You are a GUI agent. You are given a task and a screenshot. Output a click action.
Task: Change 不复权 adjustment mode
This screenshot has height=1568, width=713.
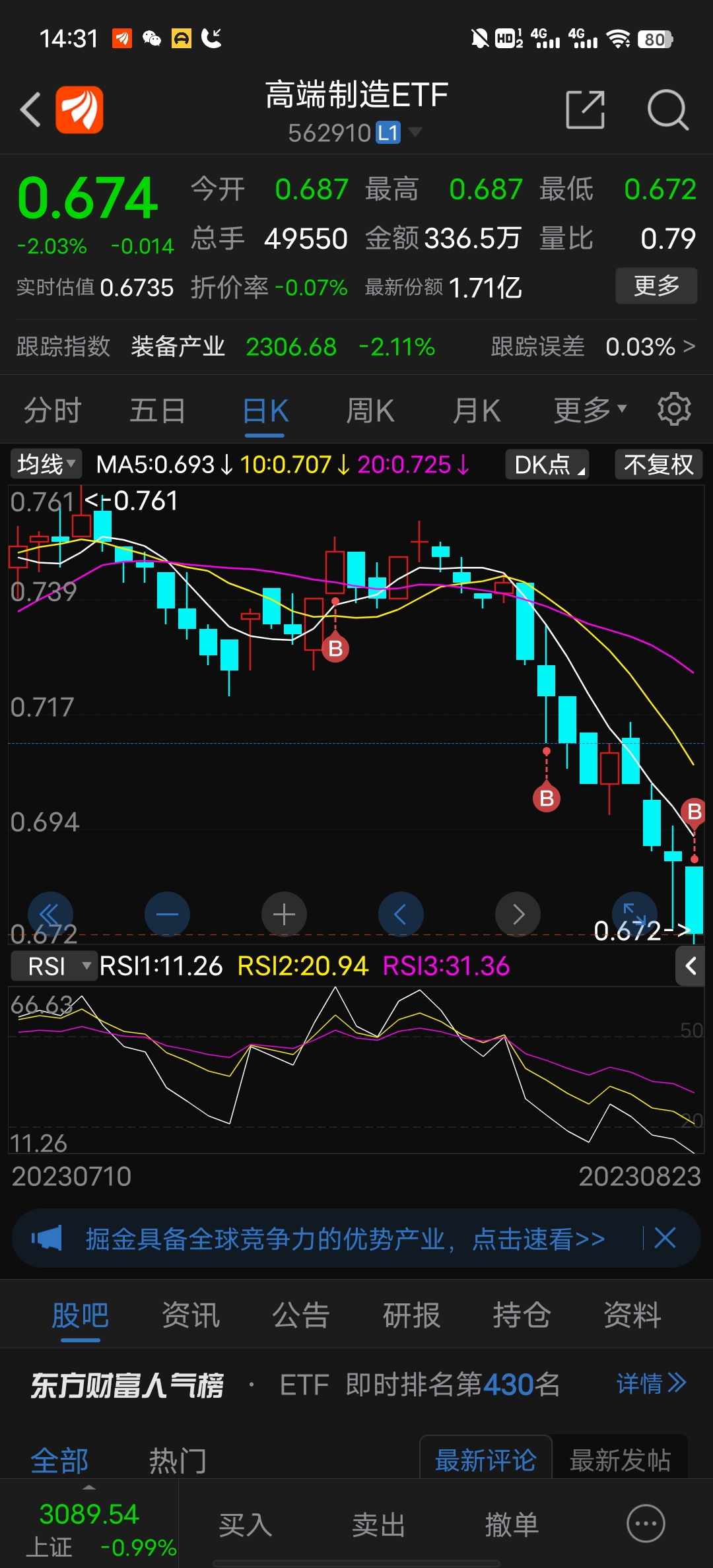(658, 464)
